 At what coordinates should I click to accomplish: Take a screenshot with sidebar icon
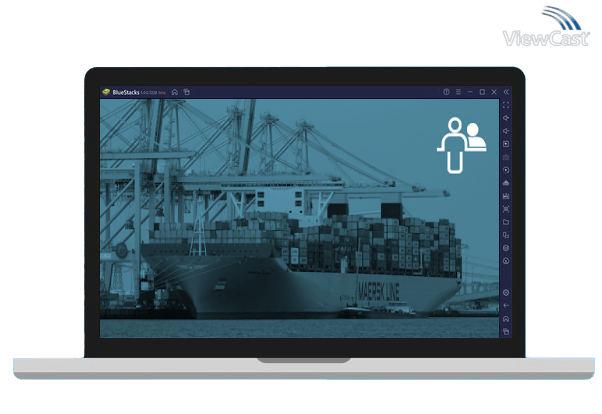pos(506,209)
